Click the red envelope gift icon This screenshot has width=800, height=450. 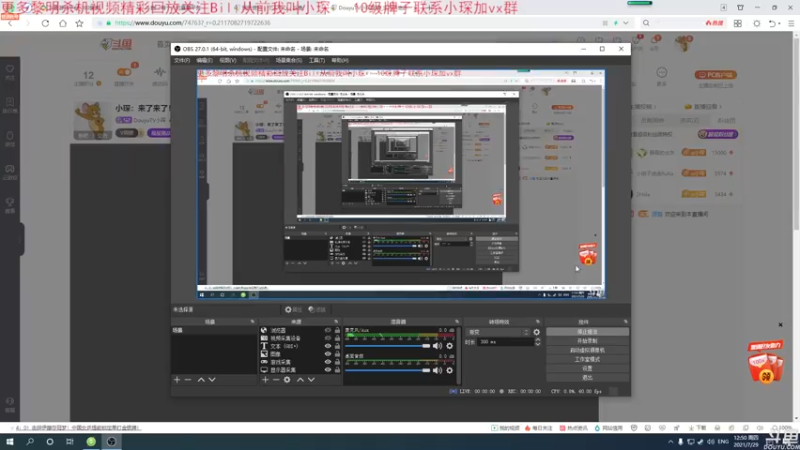(765, 363)
